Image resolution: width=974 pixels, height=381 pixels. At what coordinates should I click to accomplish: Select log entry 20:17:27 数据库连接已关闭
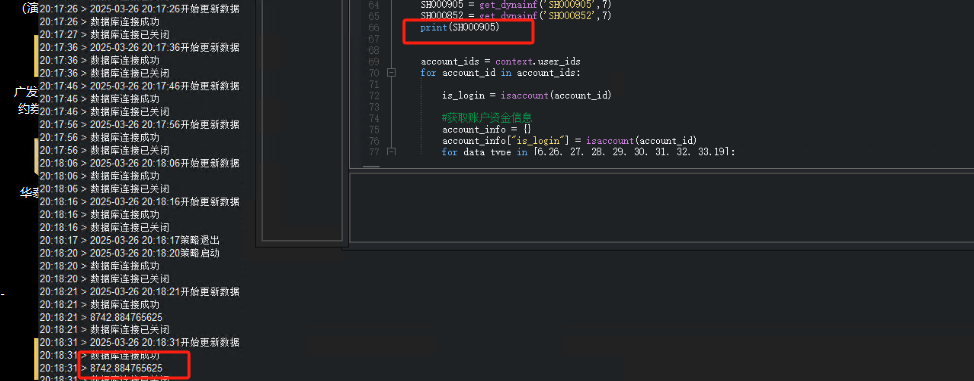104,35
